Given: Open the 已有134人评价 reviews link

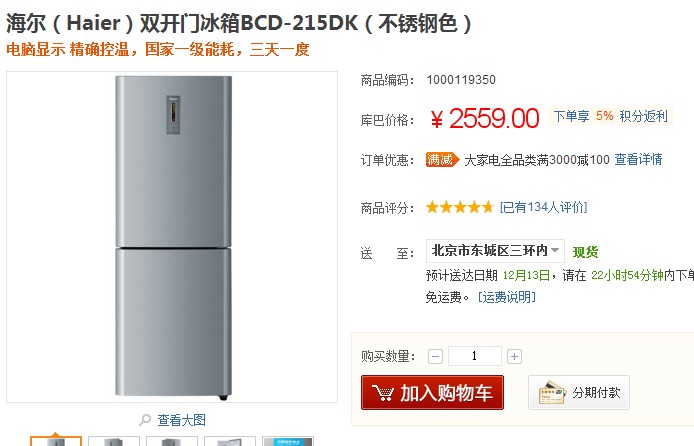Looking at the screenshot, I should 543,208.
